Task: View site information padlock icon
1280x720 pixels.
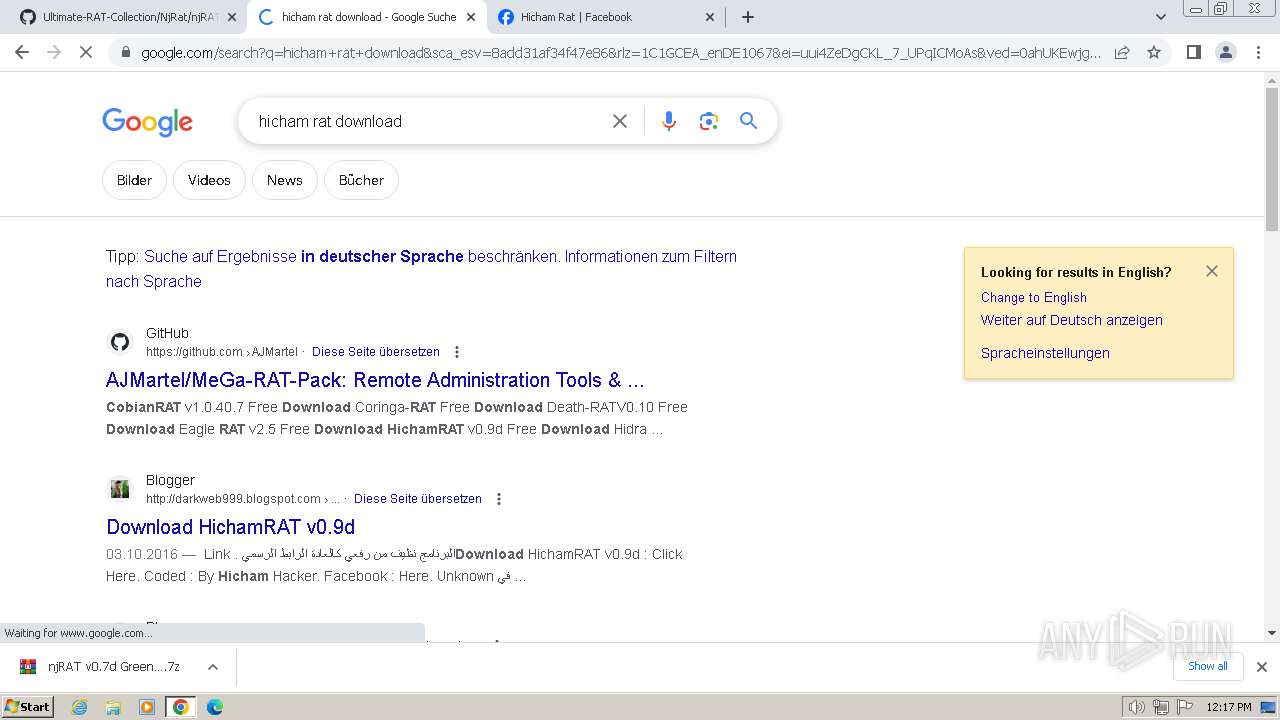Action: pos(124,52)
